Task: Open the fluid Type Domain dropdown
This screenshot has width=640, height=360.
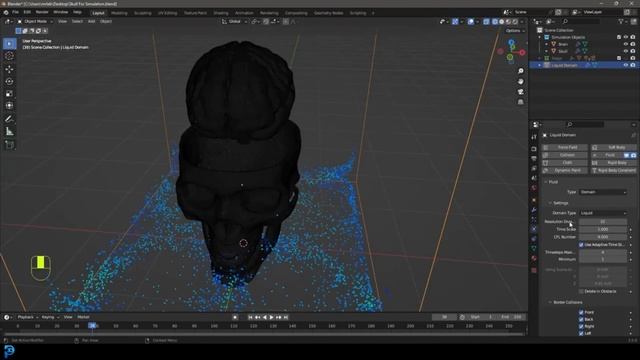Action: pos(603,192)
